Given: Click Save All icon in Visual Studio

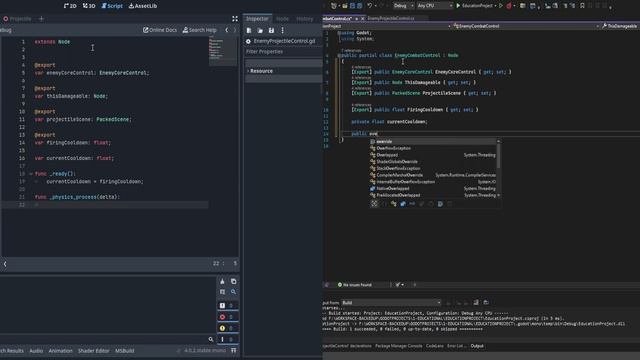Looking at the screenshot, I should click(360, 6).
